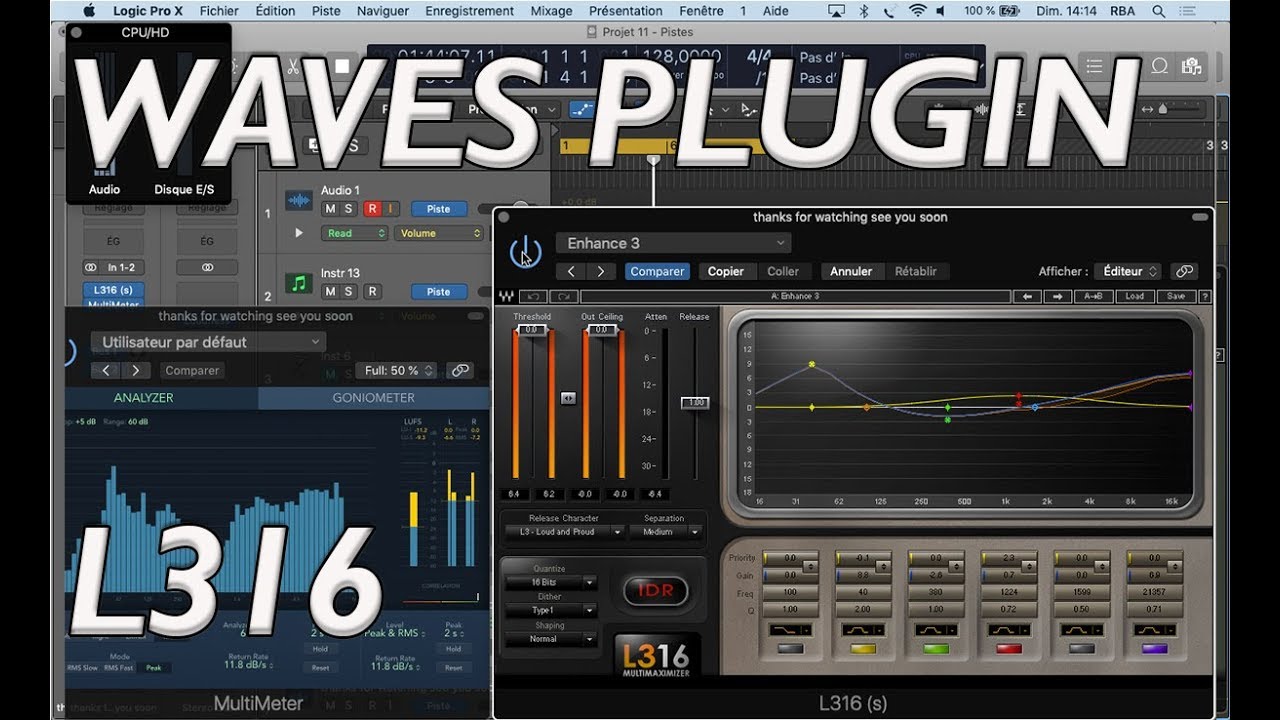
Task: Open the Dither Type1 dropdown
Action: click(550, 610)
